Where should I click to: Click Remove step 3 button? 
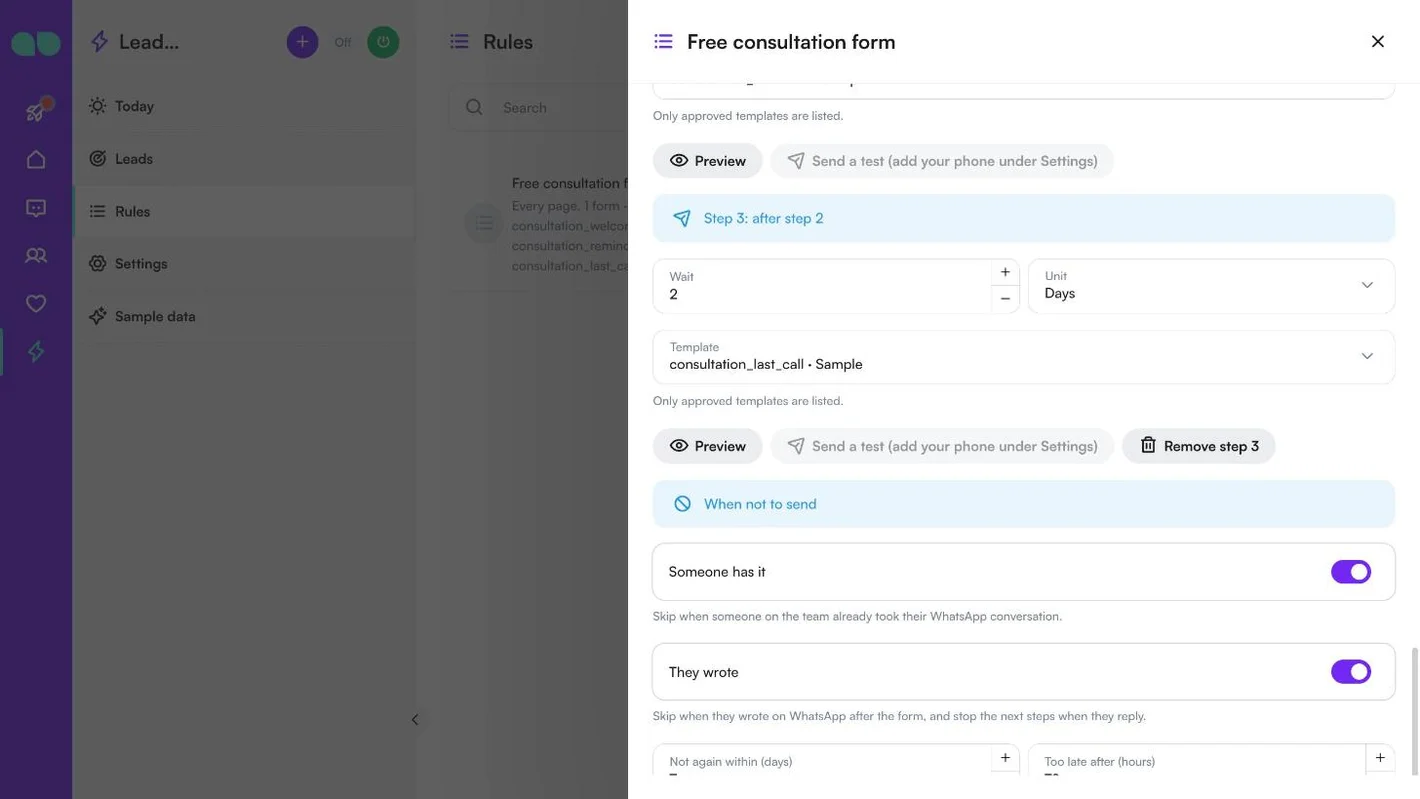(x=1198, y=446)
